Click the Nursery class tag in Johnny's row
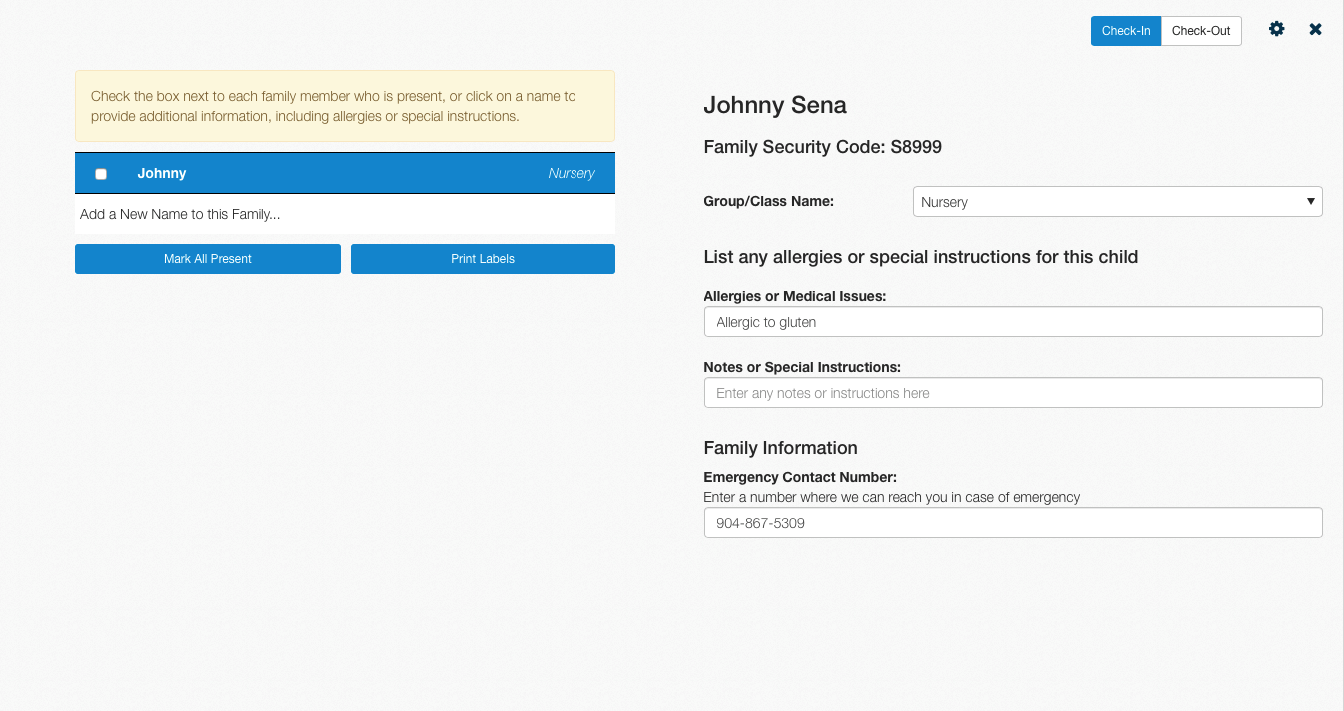The height and width of the screenshot is (711, 1344). coord(571,173)
